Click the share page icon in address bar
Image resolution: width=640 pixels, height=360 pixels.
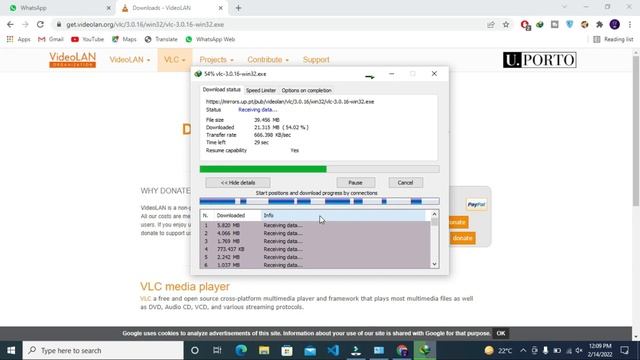pyautogui.click(x=491, y=24)
